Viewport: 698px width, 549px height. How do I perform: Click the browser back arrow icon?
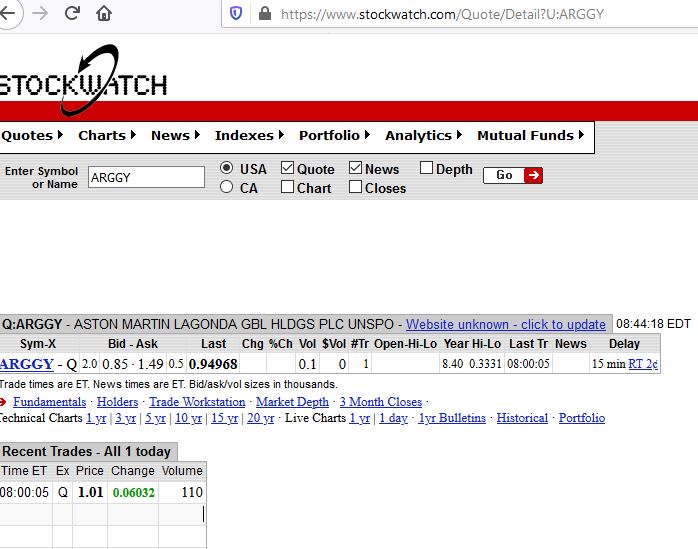[6, 13]
